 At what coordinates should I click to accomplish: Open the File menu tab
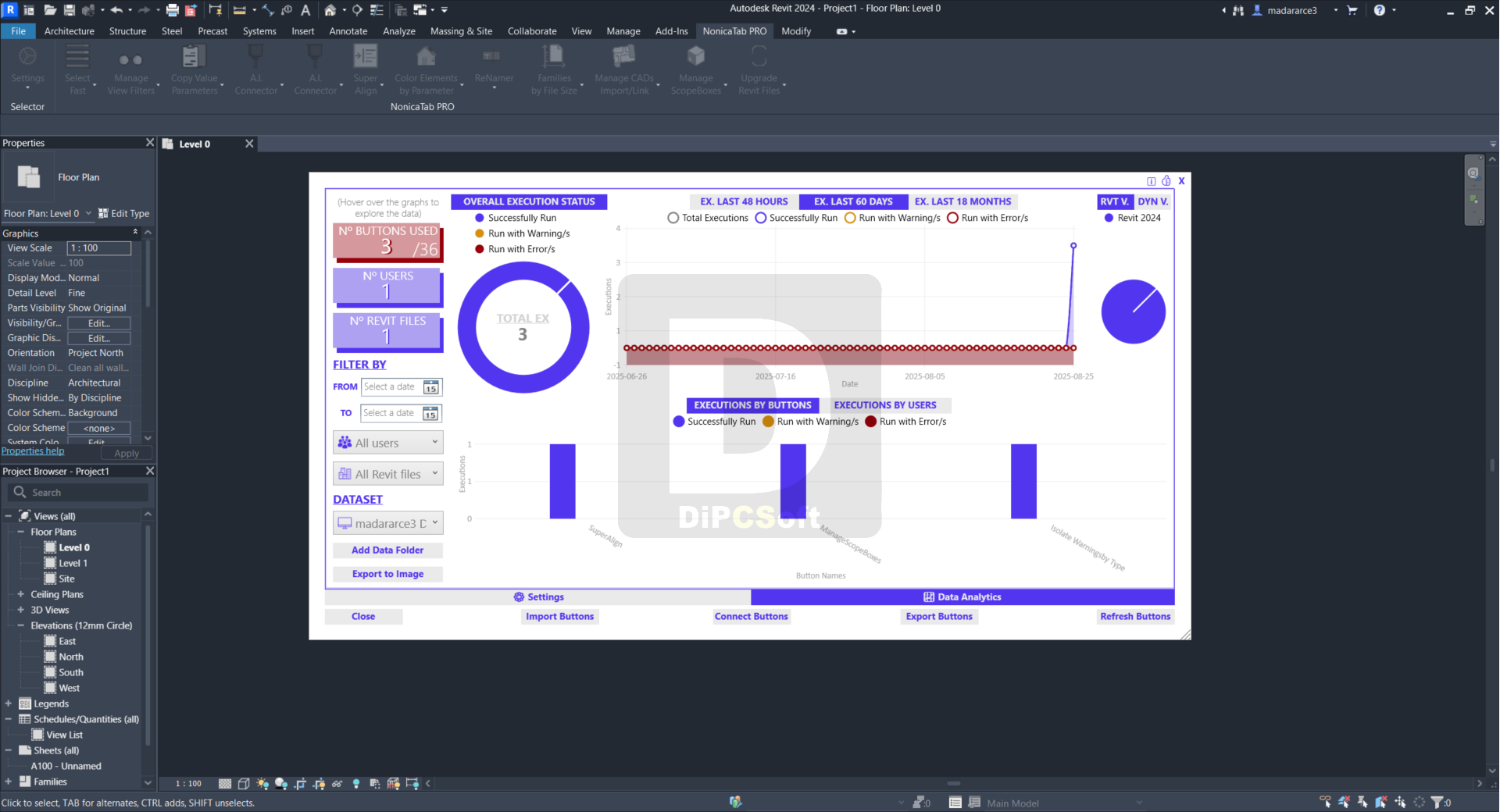click(x=18, y=31)
